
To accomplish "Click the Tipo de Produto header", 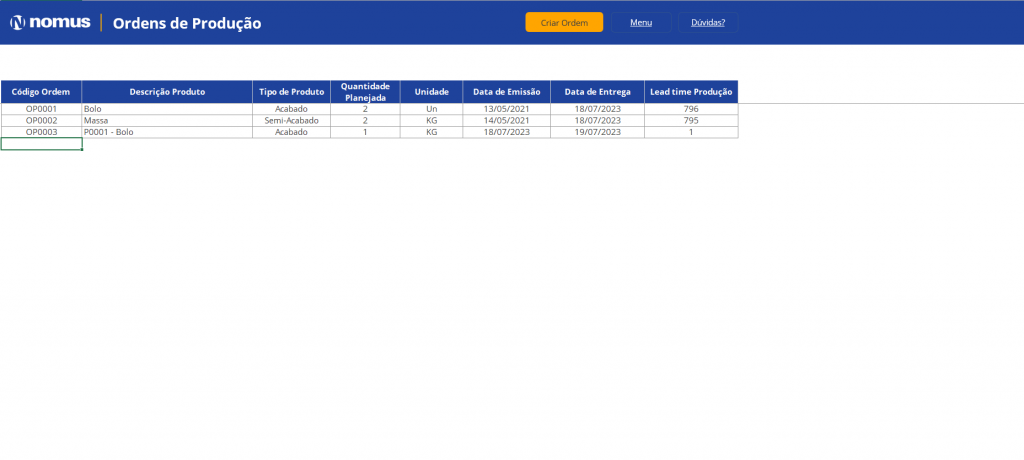I will point(291,91).
